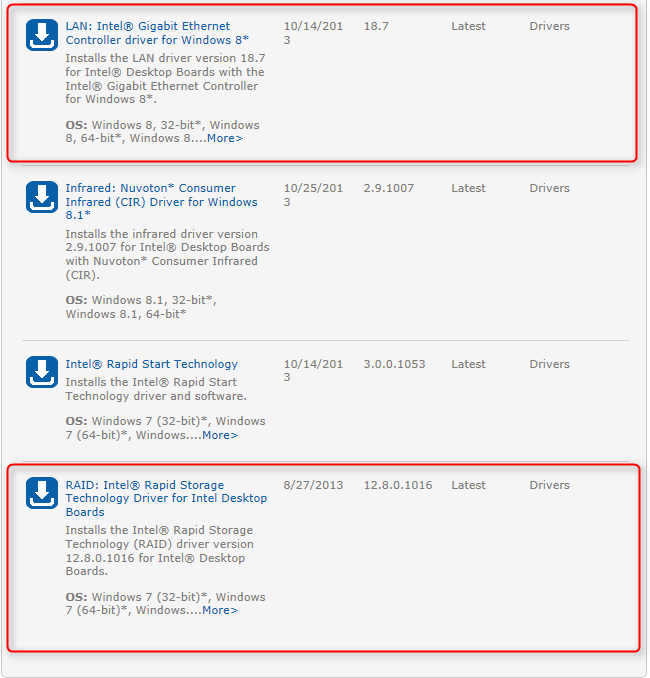
Task: Click description 'Installs the infrared driver version'
Action: coord(167,254)
